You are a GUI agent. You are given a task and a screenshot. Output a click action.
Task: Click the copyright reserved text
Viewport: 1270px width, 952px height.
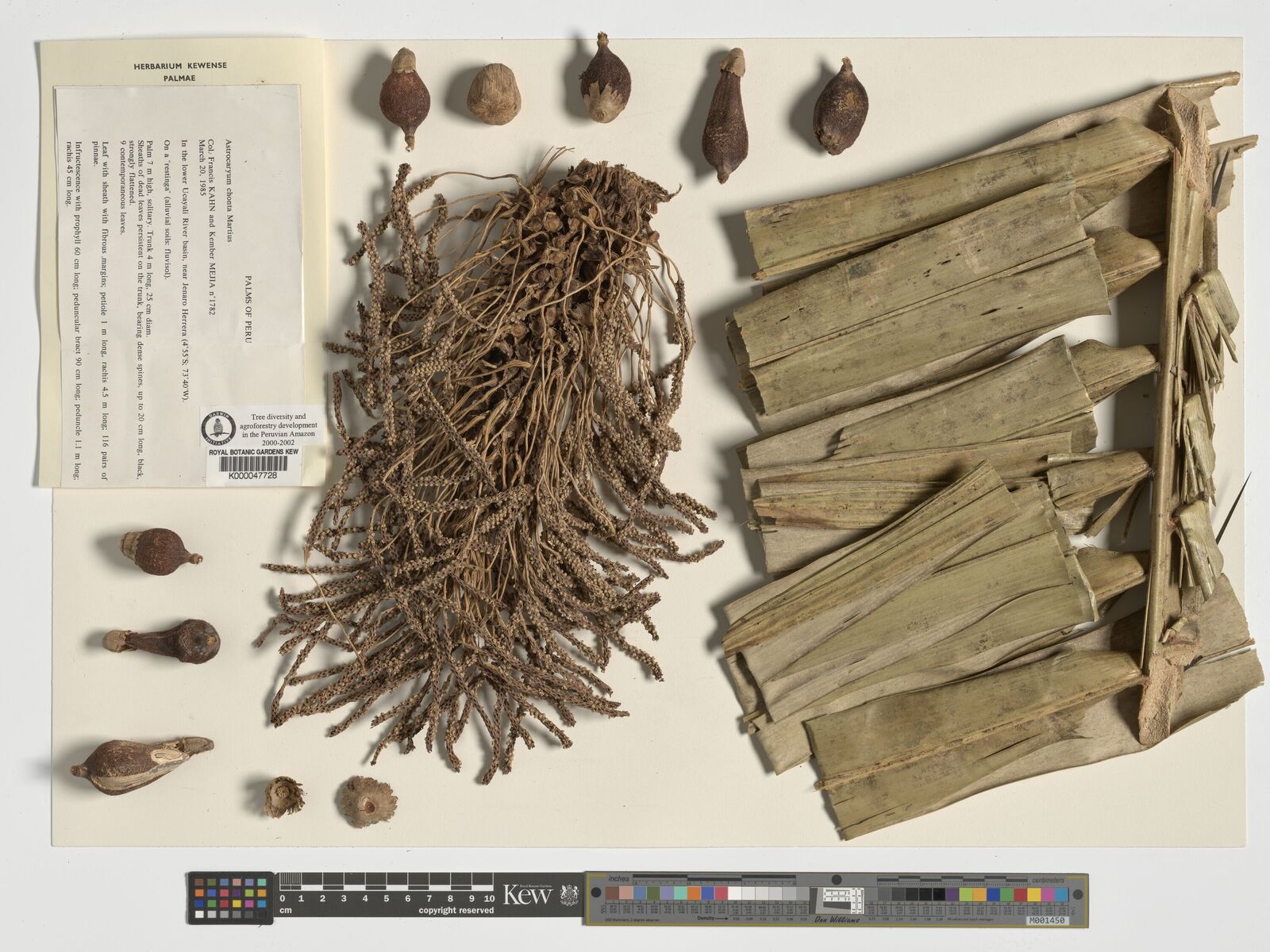tap(456, 911)
